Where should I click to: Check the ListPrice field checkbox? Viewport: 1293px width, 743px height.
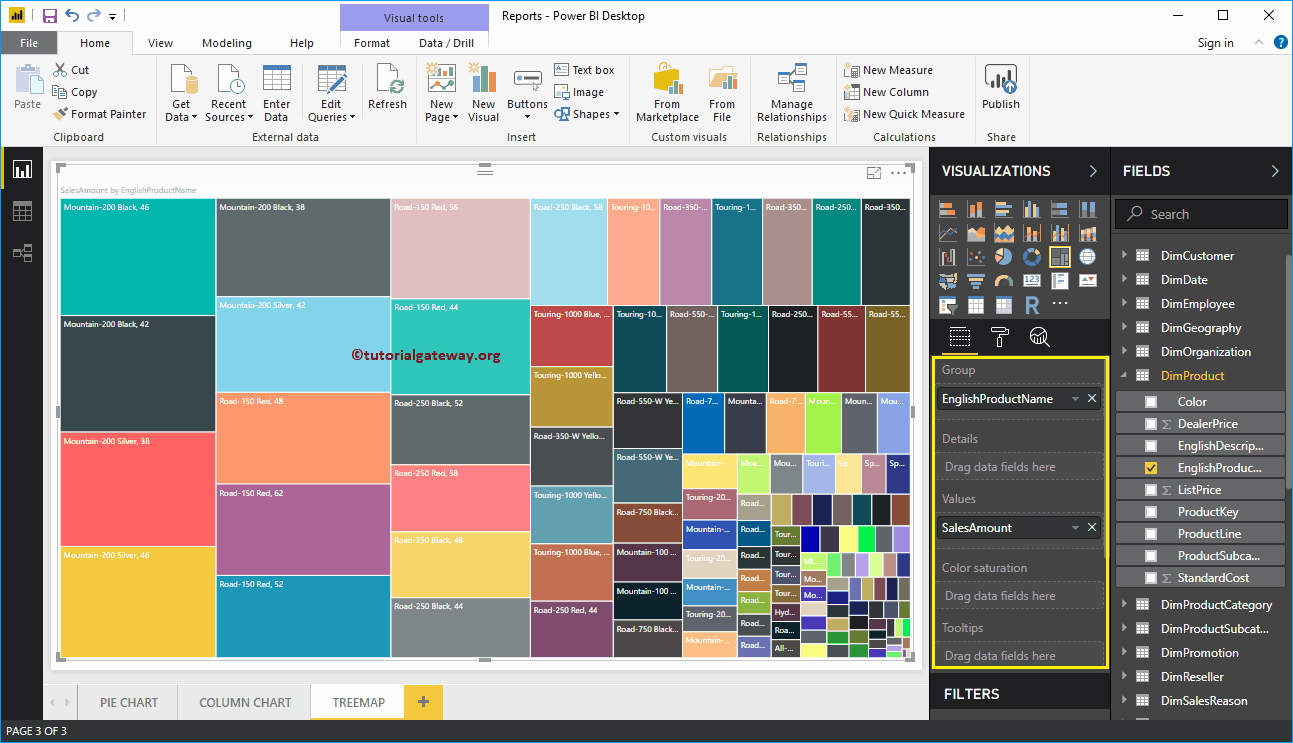pyautogui.click(x=1151, y=490)
